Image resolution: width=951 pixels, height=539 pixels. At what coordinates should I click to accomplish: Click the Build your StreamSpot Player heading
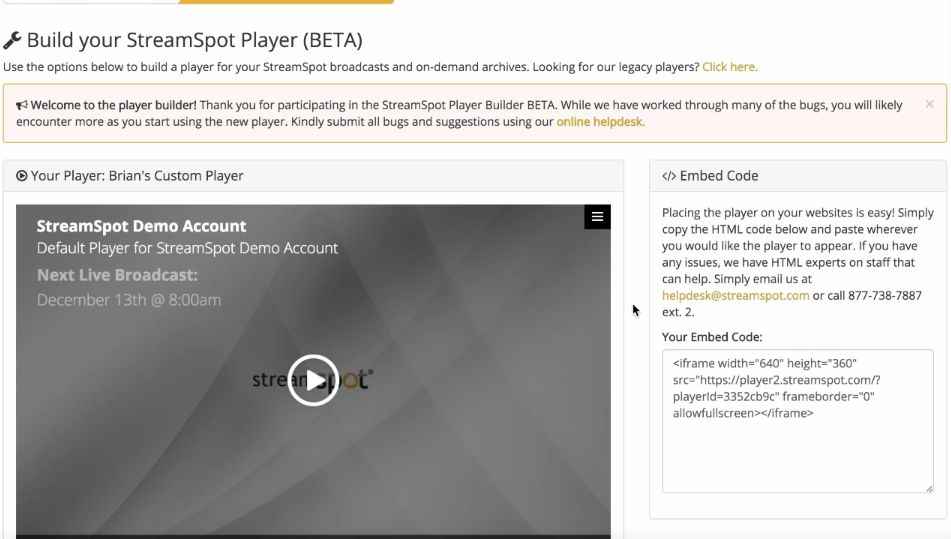click(x=195, y=40)
